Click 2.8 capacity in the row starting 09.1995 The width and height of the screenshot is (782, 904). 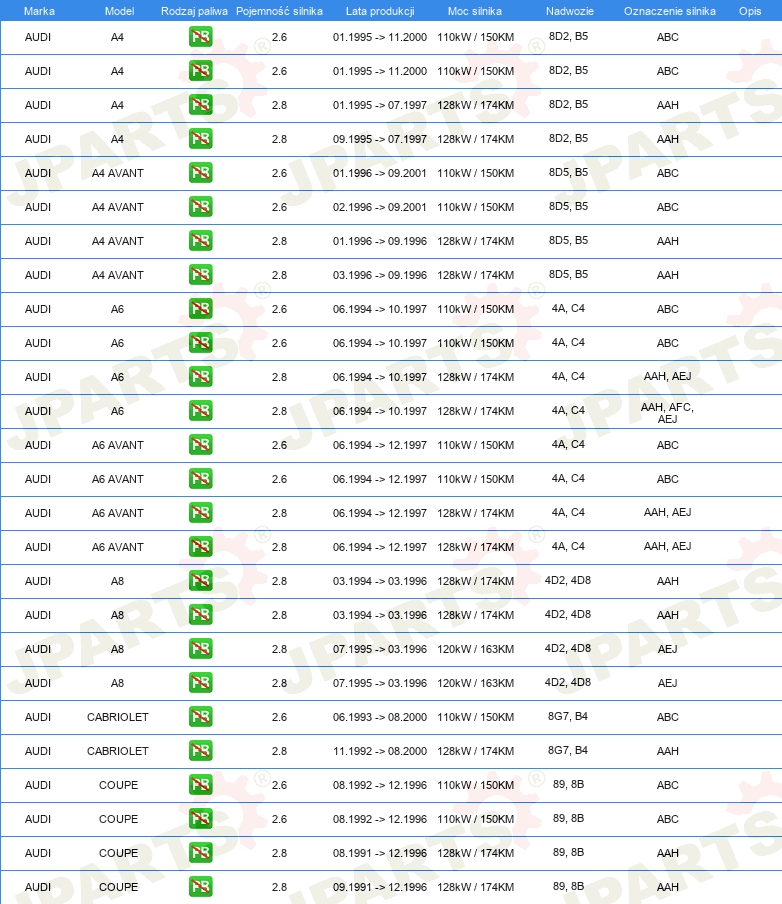(279, 139)
